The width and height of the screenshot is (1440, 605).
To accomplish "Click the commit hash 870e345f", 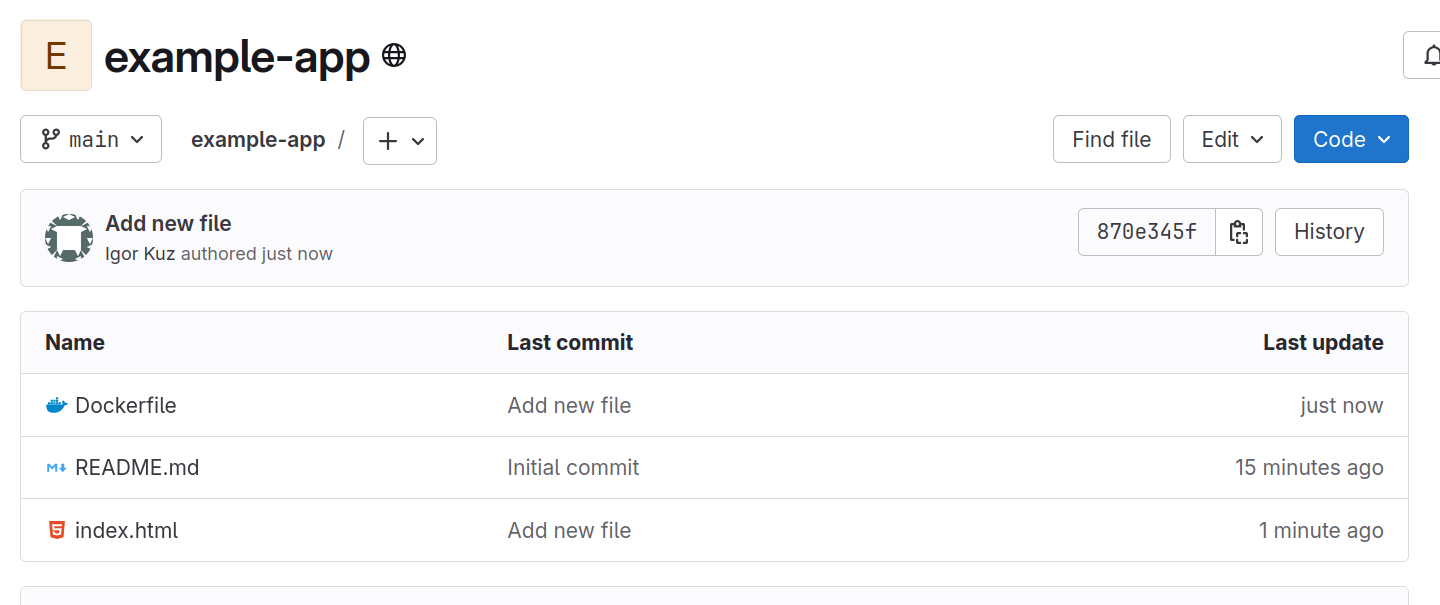I will click(1147, 232).
